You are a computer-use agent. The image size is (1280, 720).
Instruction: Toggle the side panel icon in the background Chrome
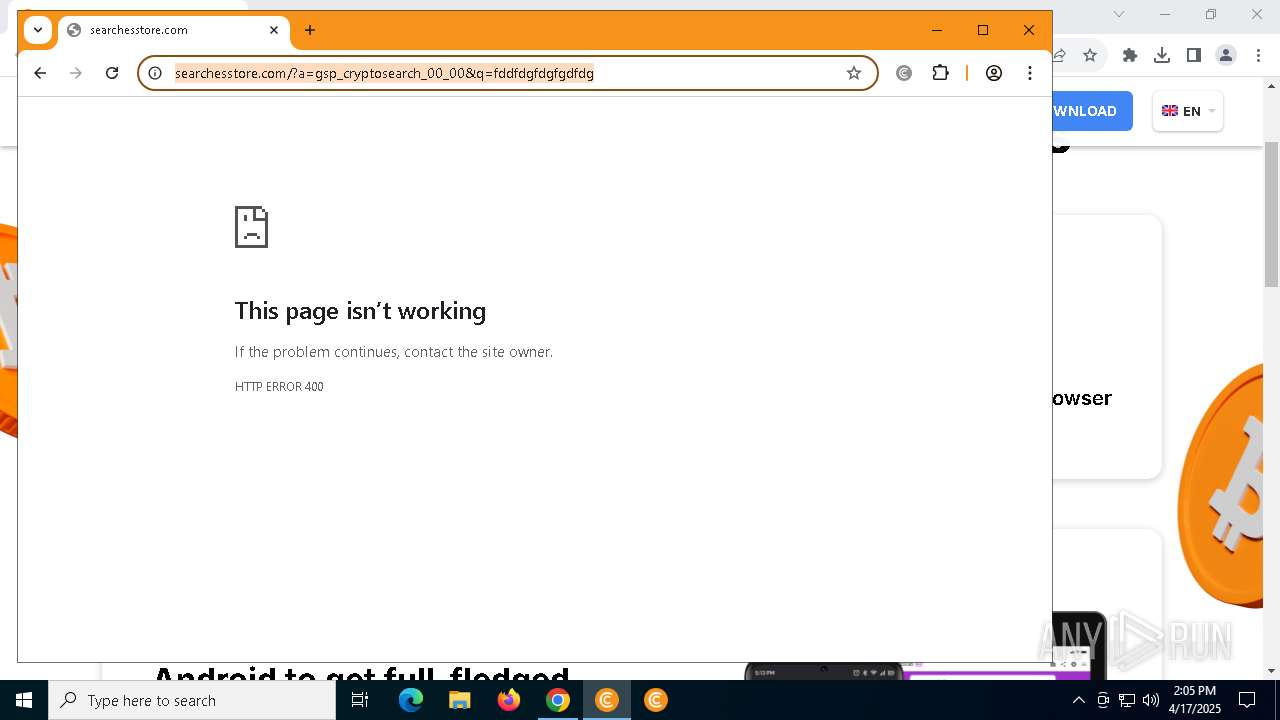1194,56
